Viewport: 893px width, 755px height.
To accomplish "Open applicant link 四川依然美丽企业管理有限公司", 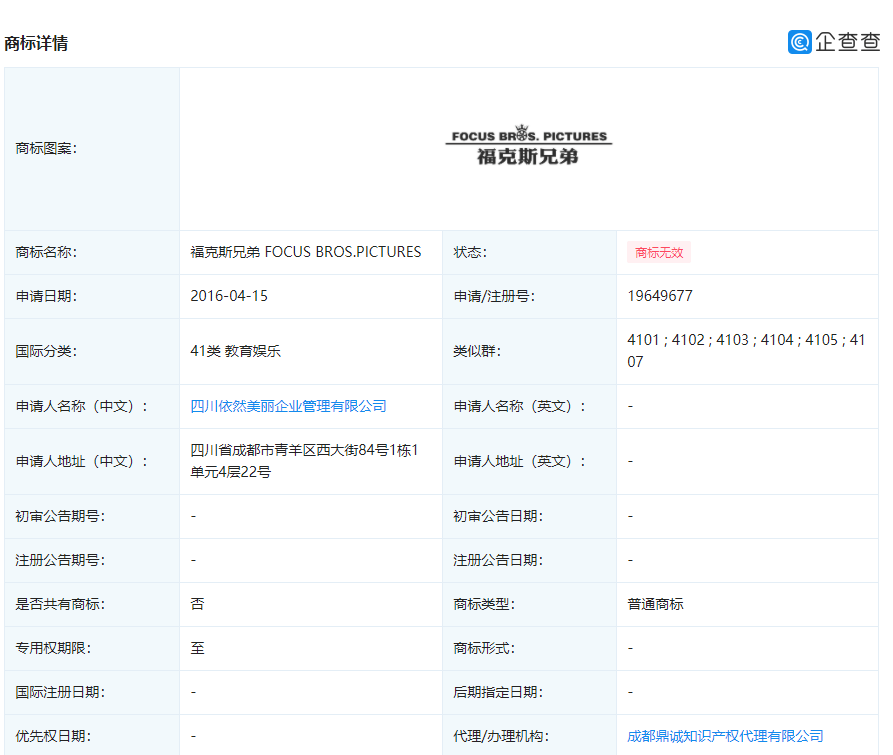I will (288, 406).
